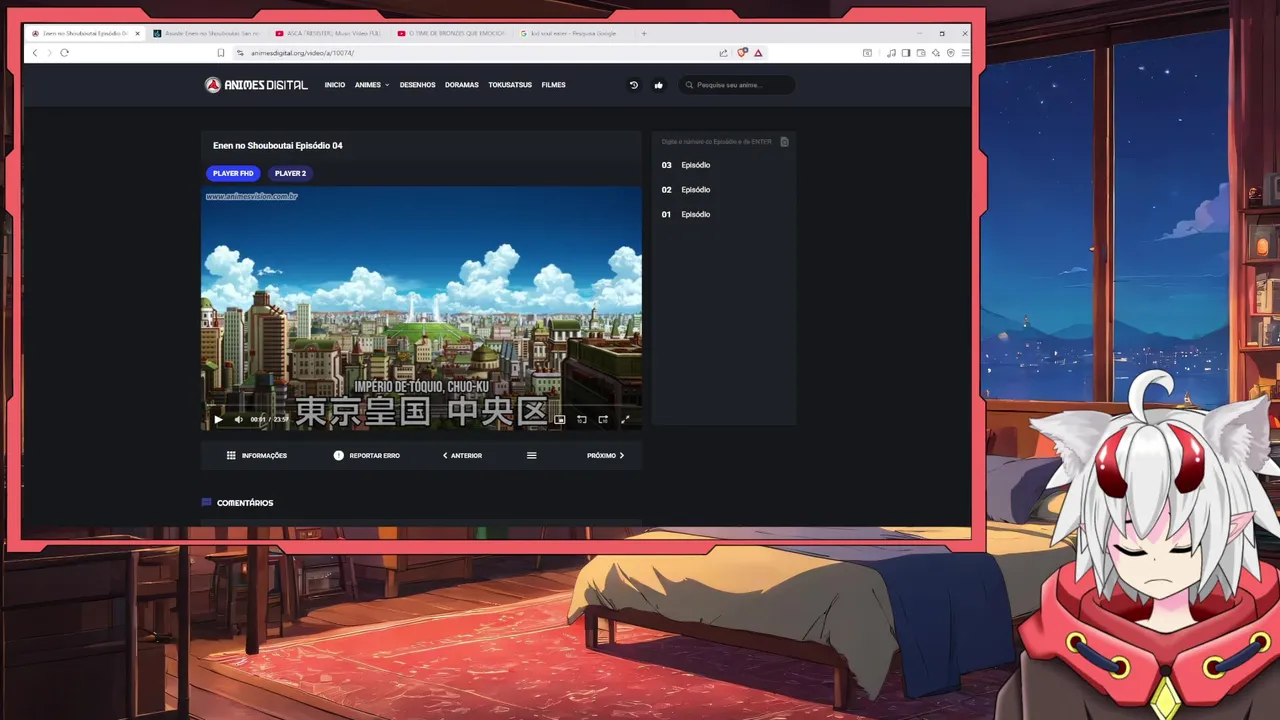Switch to 'O TIME DE BRONZES' YouTube tab
Screen dimensions: 1280x720
(451, 33)
